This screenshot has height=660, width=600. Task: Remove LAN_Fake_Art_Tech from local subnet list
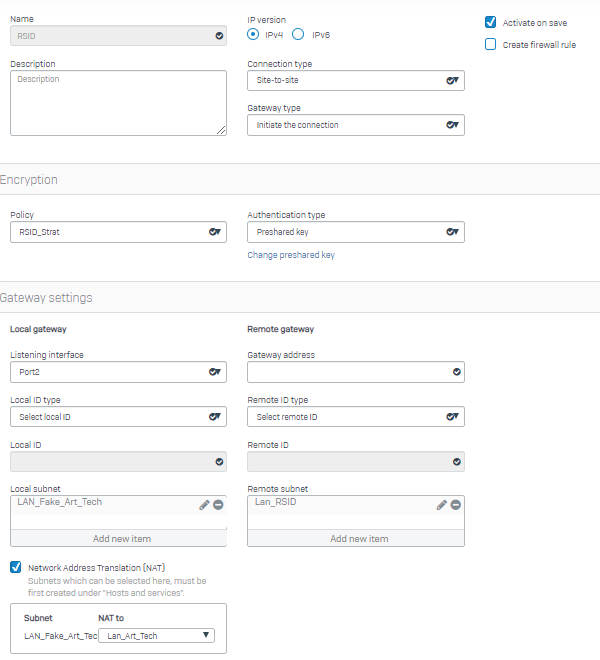click(218, 505)
